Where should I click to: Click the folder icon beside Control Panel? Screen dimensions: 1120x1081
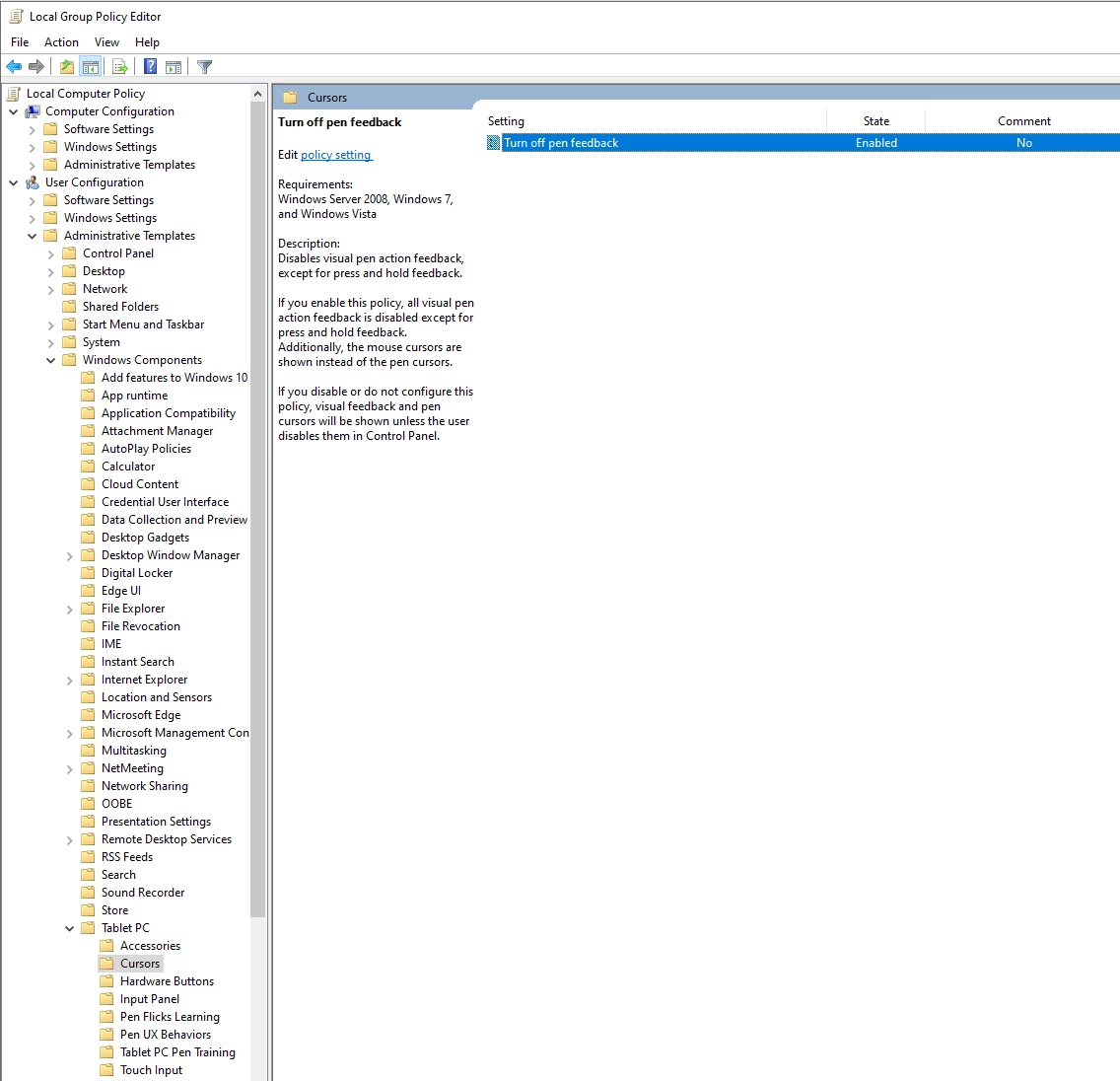pos(69,252)
